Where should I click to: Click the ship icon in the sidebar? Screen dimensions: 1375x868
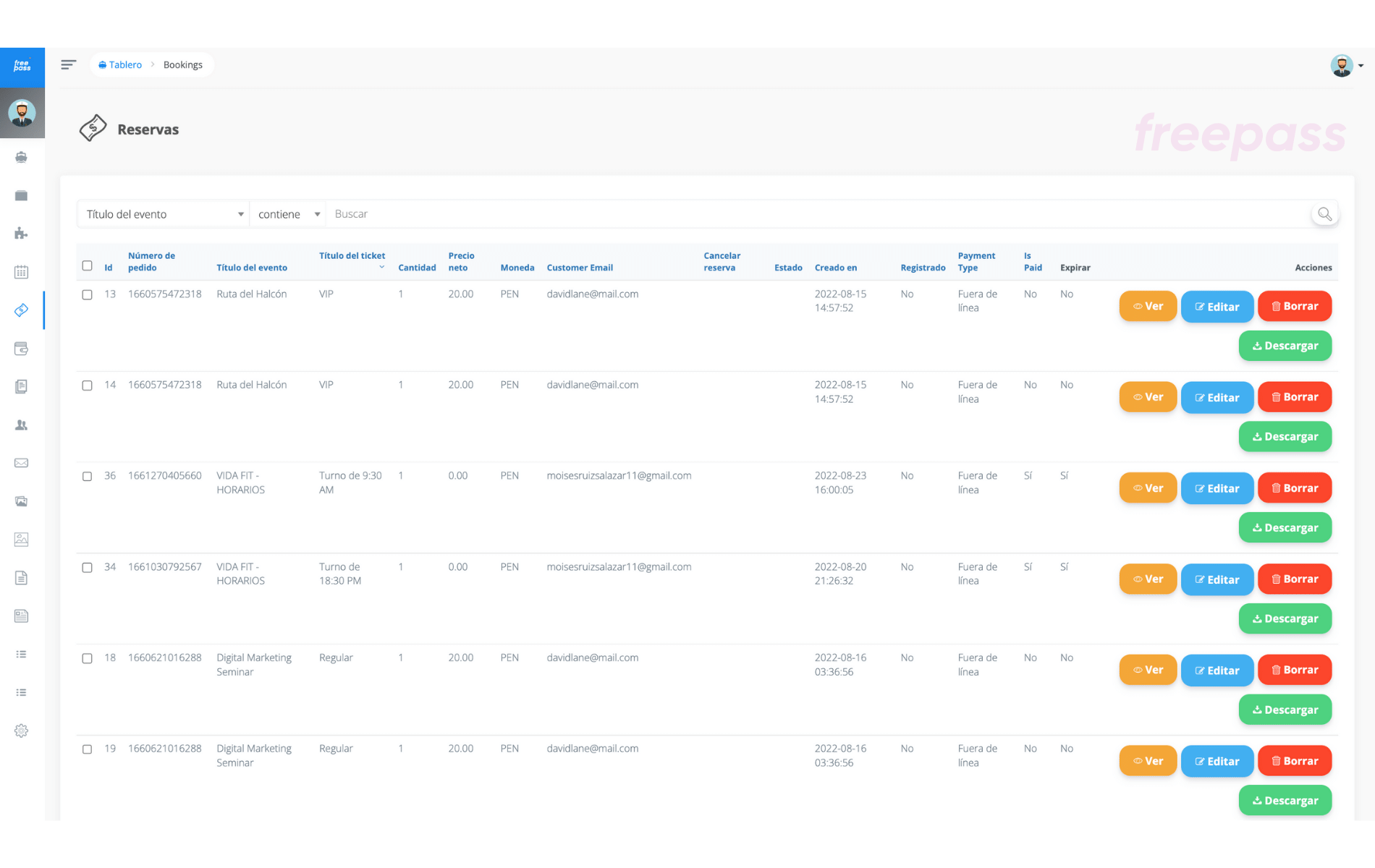22,157
